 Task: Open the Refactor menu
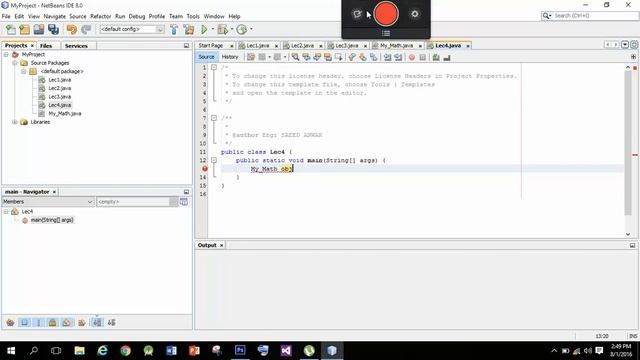(x=100, y=16)
